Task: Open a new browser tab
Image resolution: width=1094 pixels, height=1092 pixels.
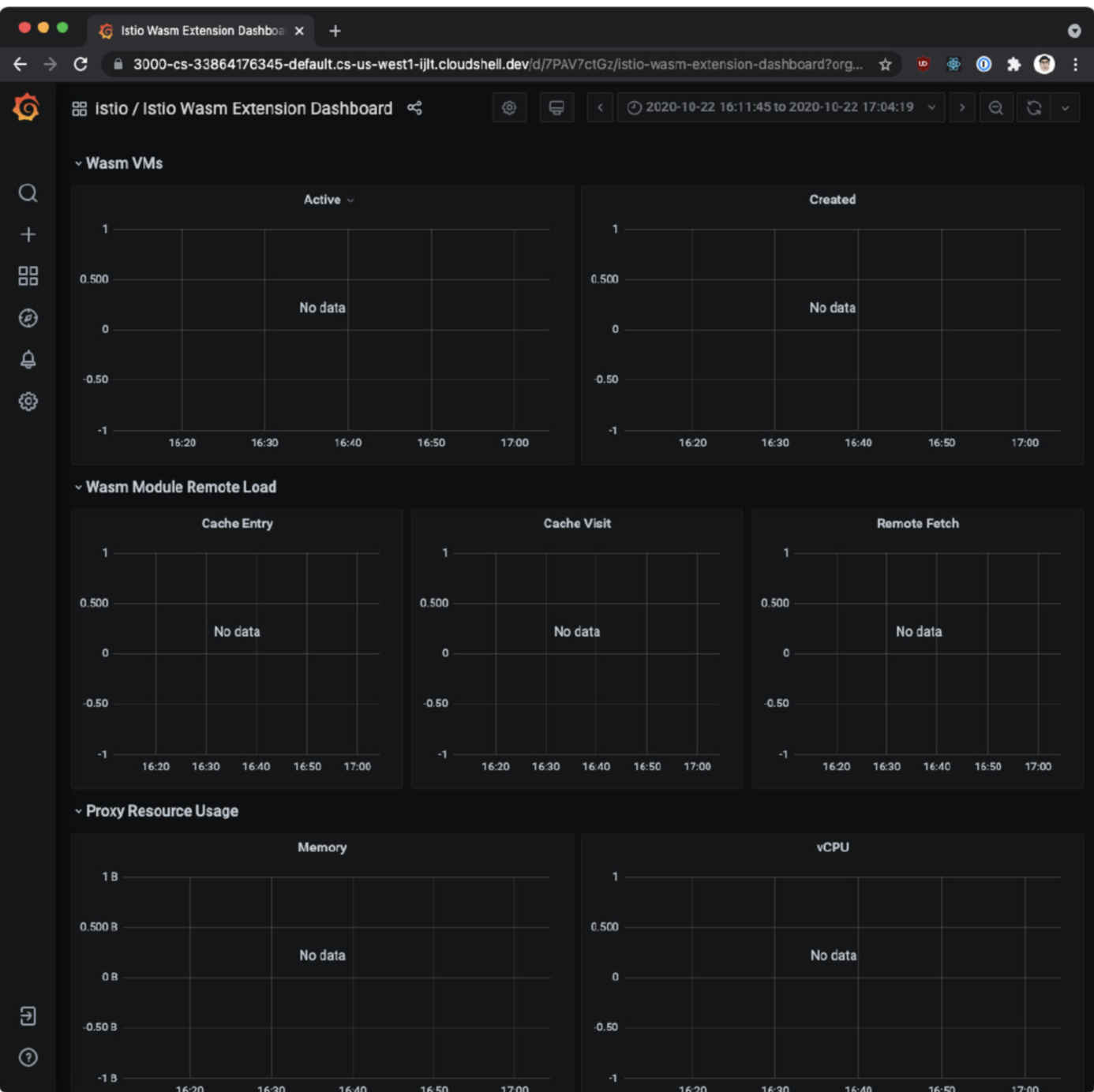Action: click(335, 31)
